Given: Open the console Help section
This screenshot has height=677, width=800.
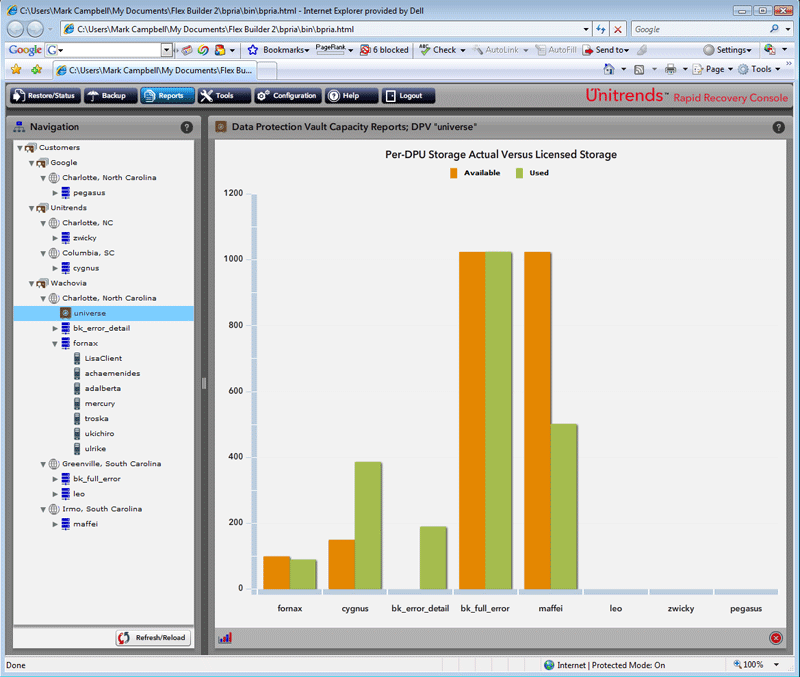Looking at the screenshot, I should tap(352, 96).
